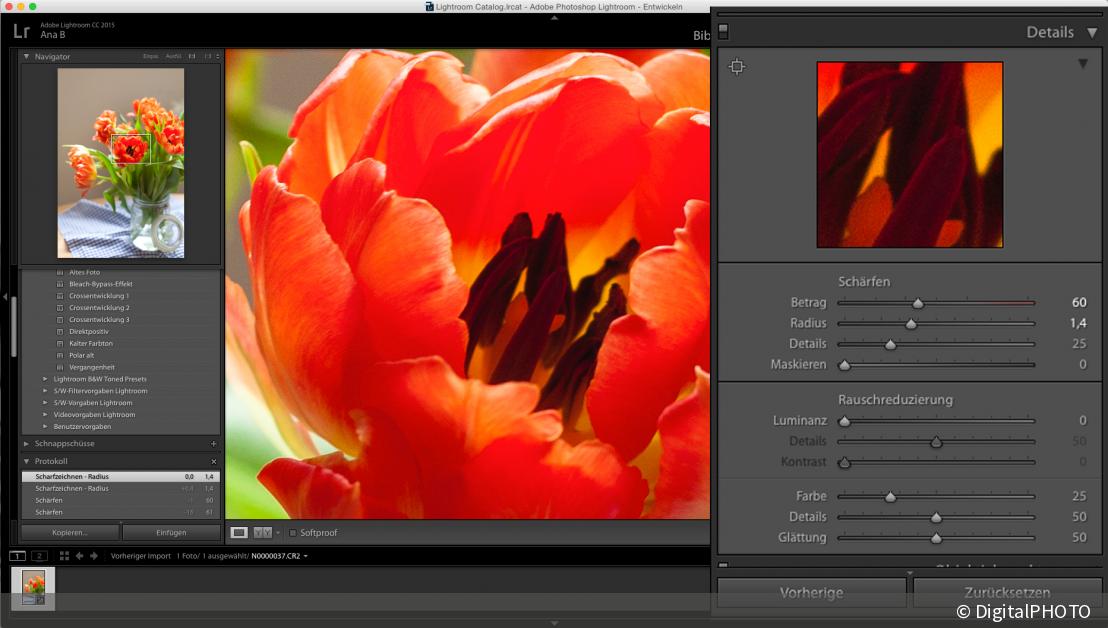Switch to Loupe view in the toolbar
Image resolution: width=1108 pixels, height=628 pixels.
pyautogui.click(x=239, y=533)
